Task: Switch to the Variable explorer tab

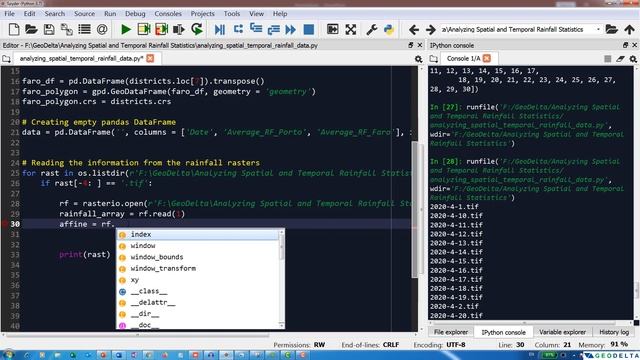Action: coord(562,332)
